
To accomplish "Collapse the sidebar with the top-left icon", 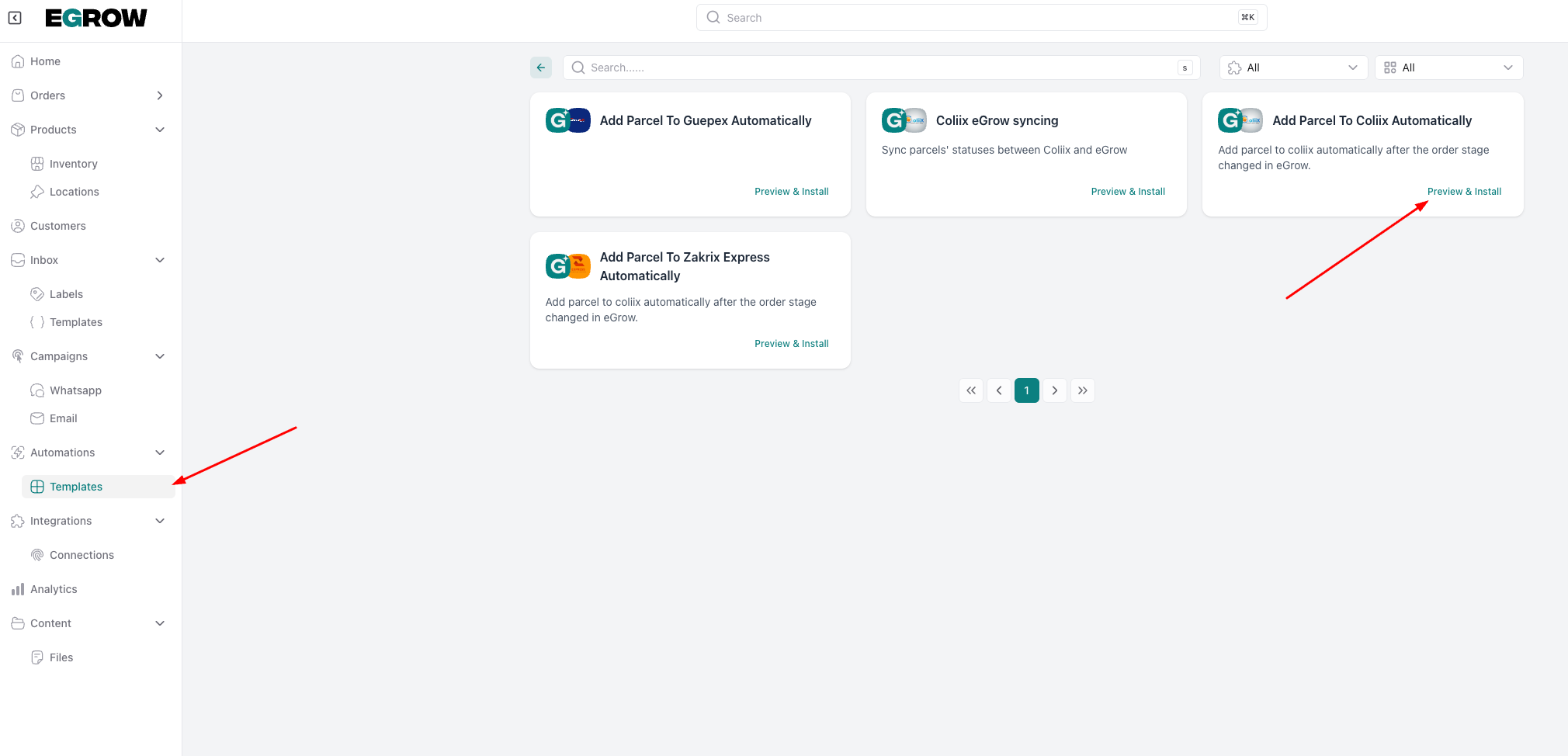I will click(x=15, y=18).
